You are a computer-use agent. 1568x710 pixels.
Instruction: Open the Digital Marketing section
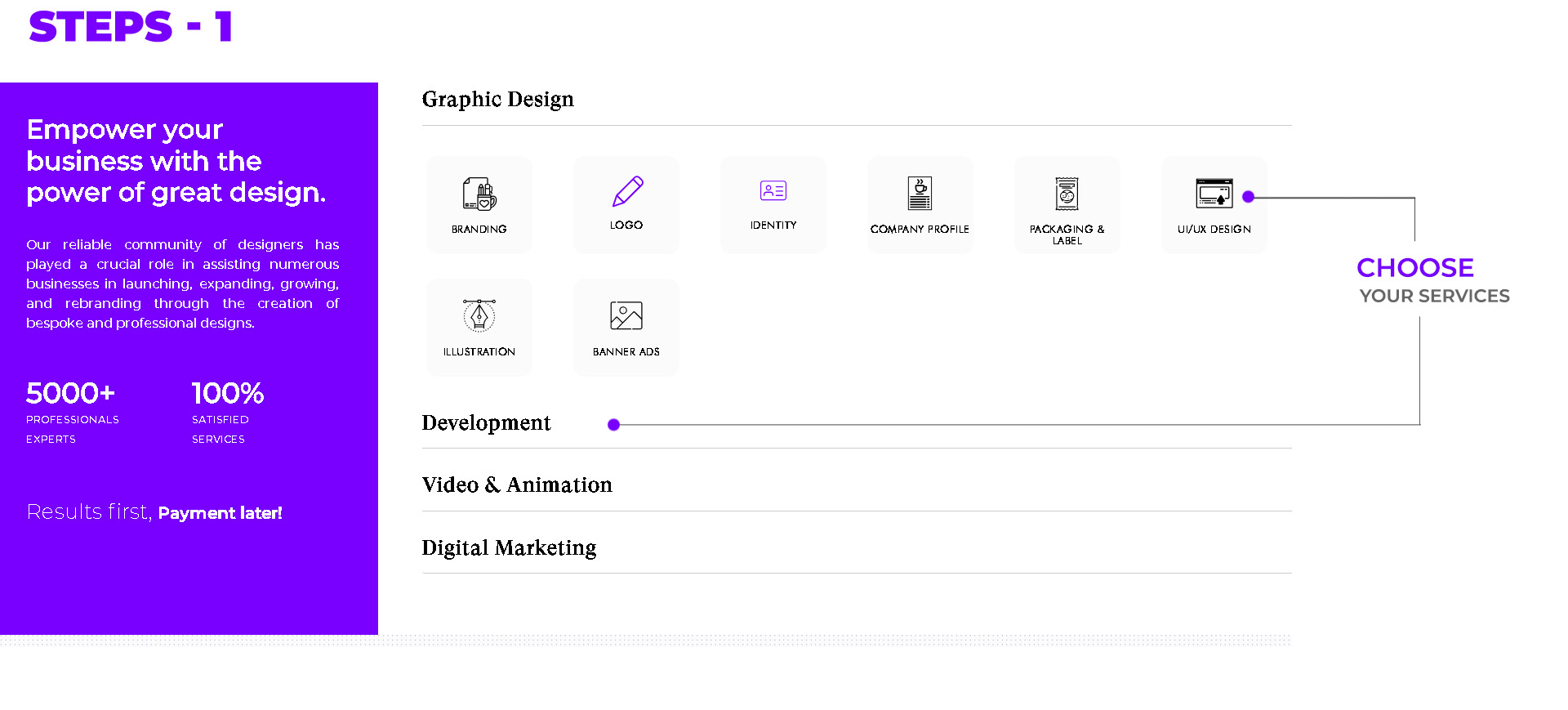click(x=509, y=548)
